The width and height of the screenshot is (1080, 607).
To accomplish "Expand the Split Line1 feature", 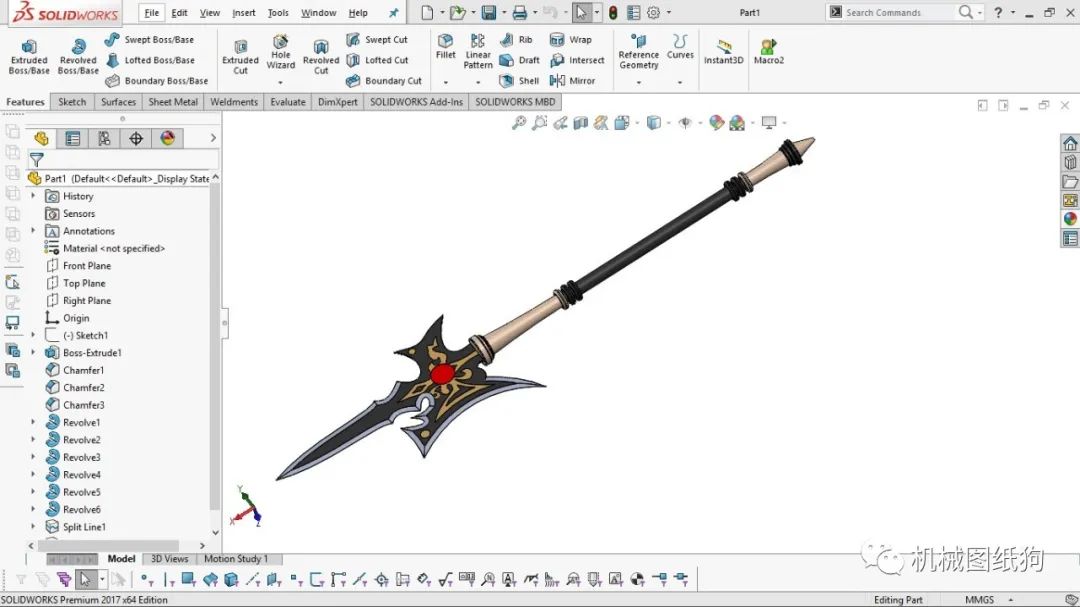I will click(33, 527).
